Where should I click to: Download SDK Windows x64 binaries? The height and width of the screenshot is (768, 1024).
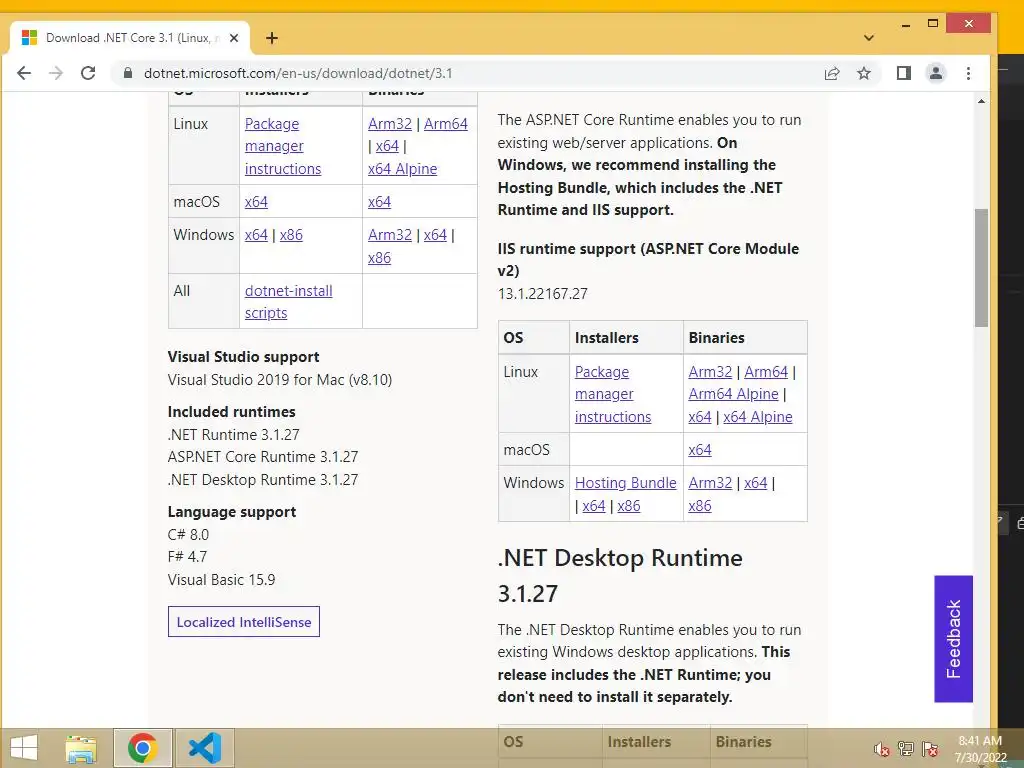point(435,234)
